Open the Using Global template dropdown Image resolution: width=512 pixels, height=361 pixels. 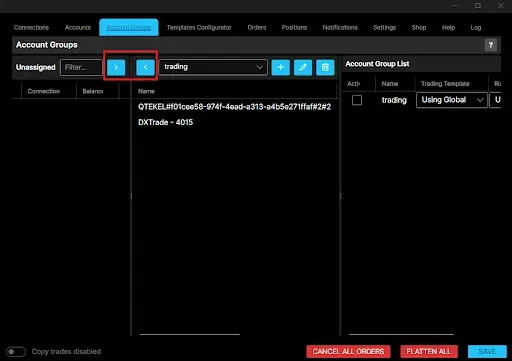pyautogui.click(x=452, y=100)
